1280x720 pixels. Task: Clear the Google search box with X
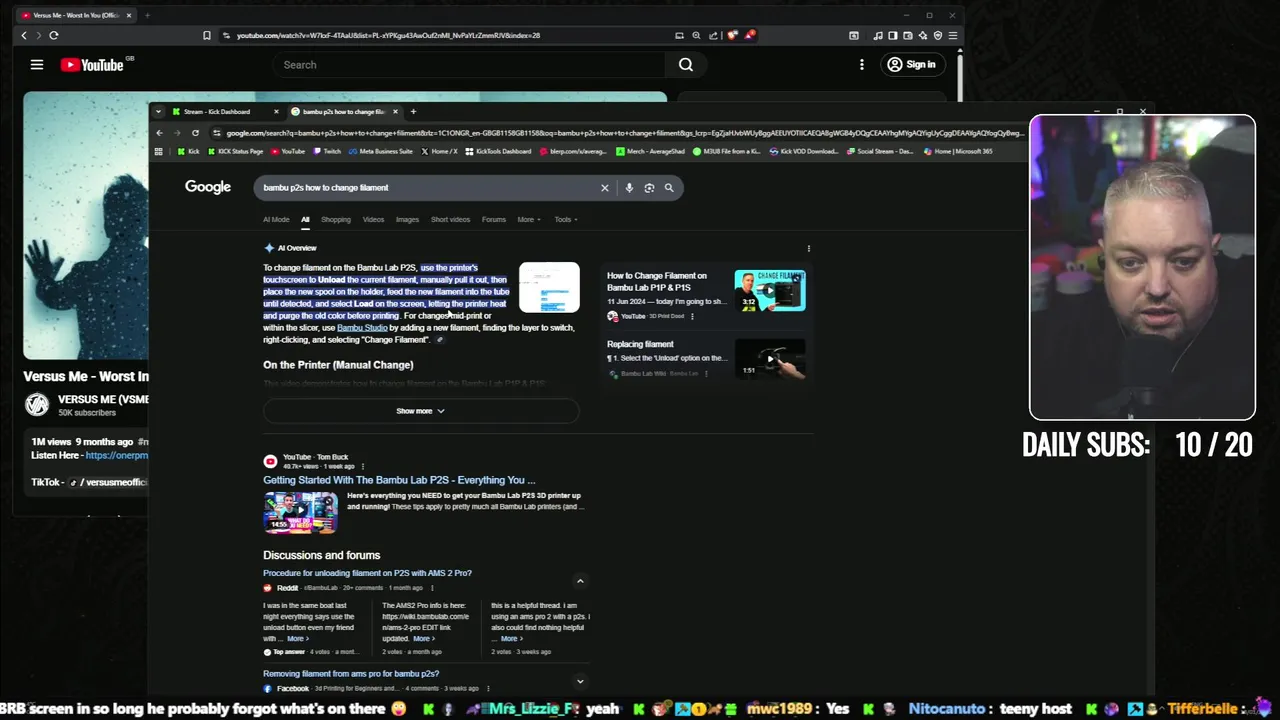(604, 188)
